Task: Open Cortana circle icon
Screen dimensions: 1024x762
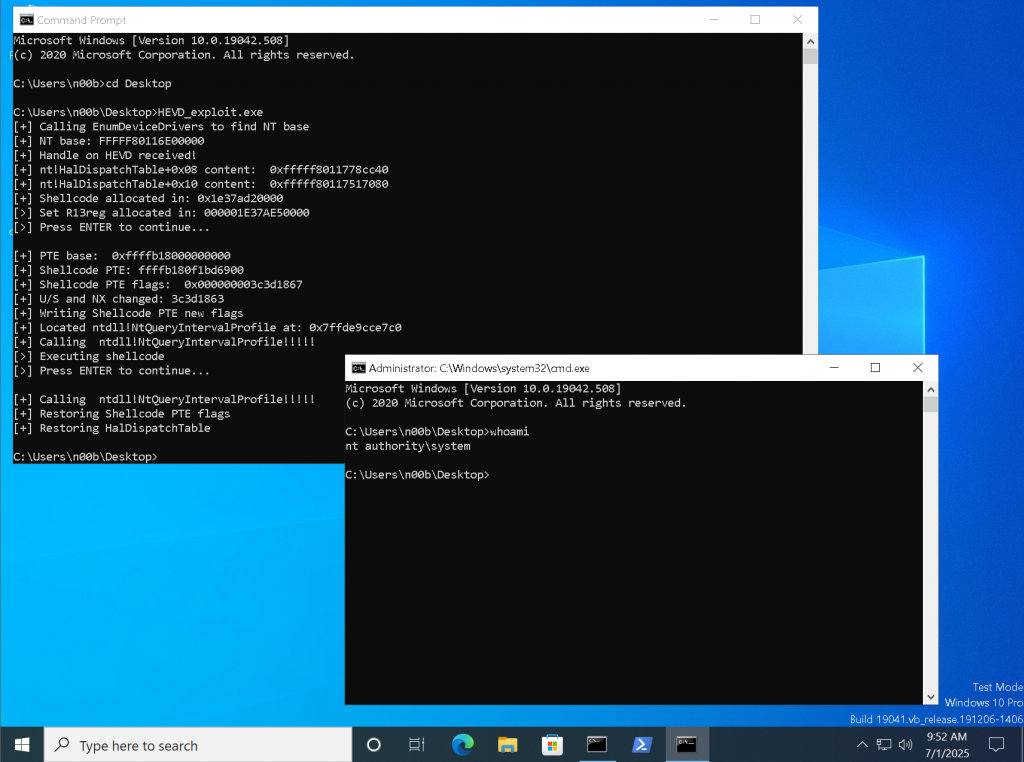Action: pos(374,744)
